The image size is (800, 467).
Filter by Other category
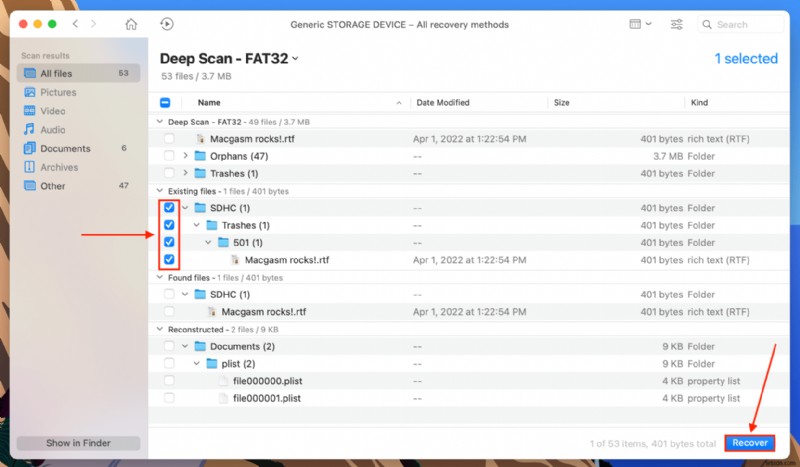point(79,186)
